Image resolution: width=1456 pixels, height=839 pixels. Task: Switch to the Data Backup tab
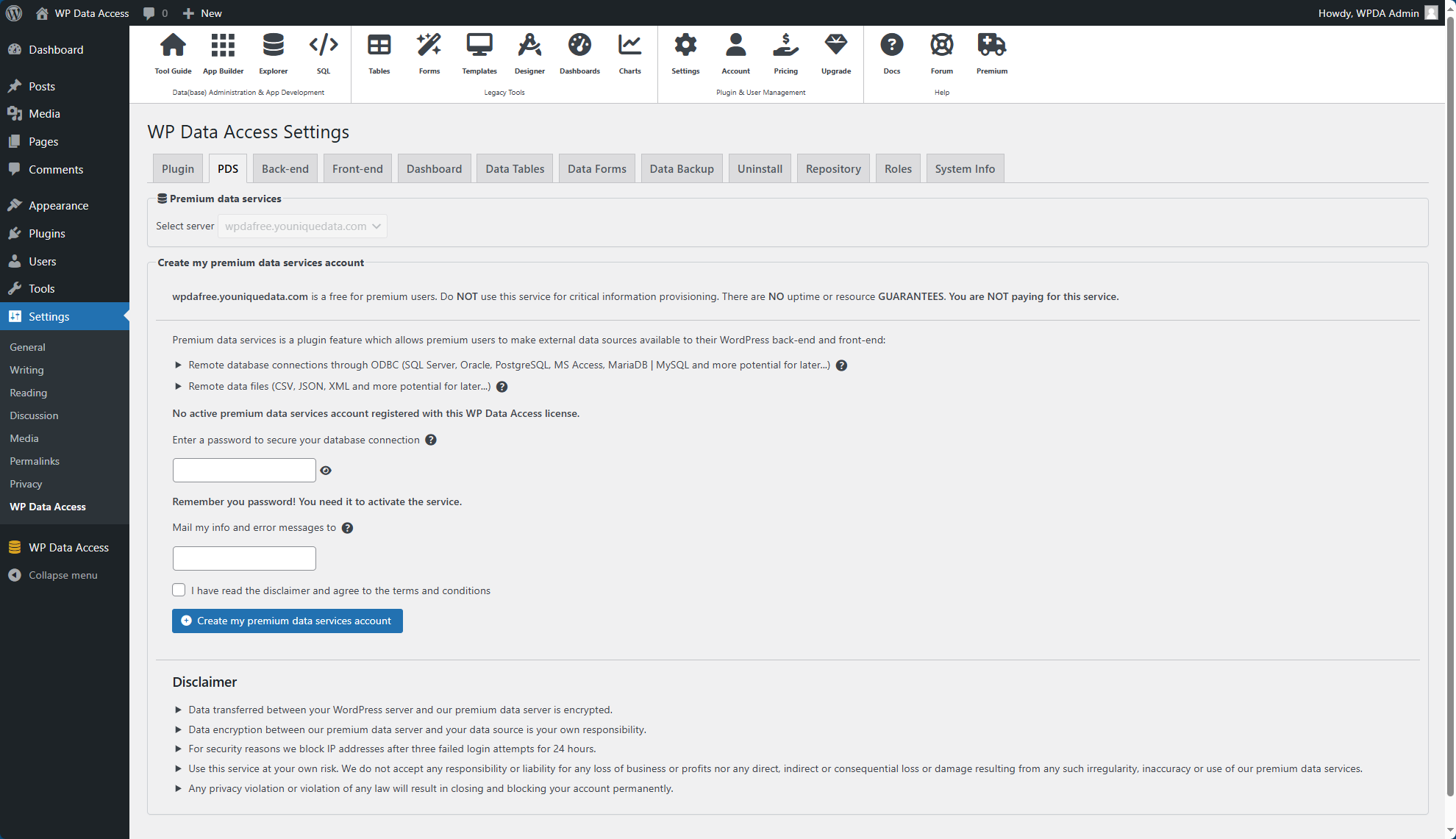(x=681, y=168)
